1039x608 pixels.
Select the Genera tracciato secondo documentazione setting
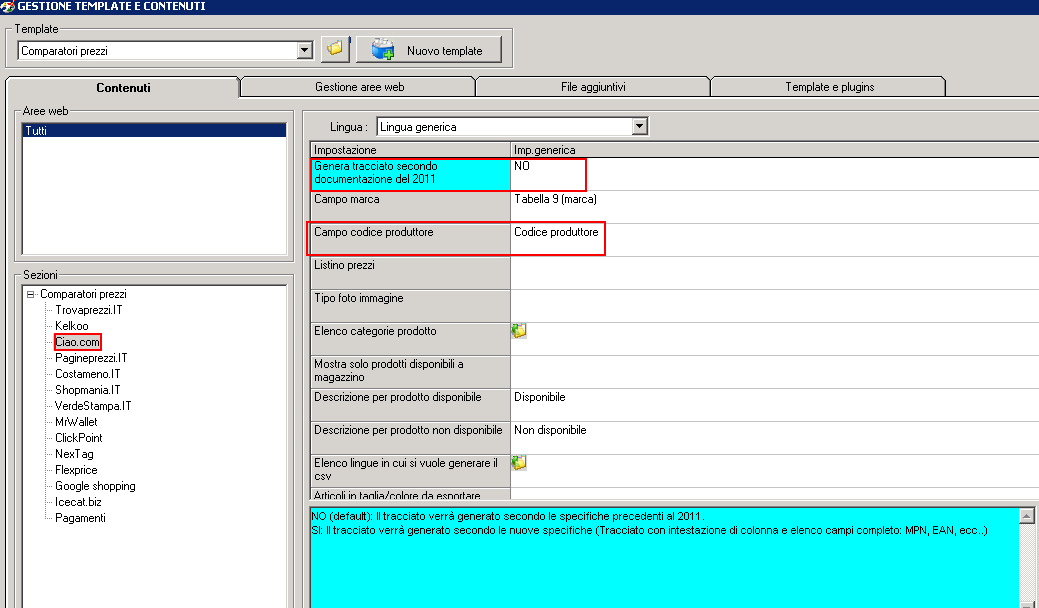410,174
